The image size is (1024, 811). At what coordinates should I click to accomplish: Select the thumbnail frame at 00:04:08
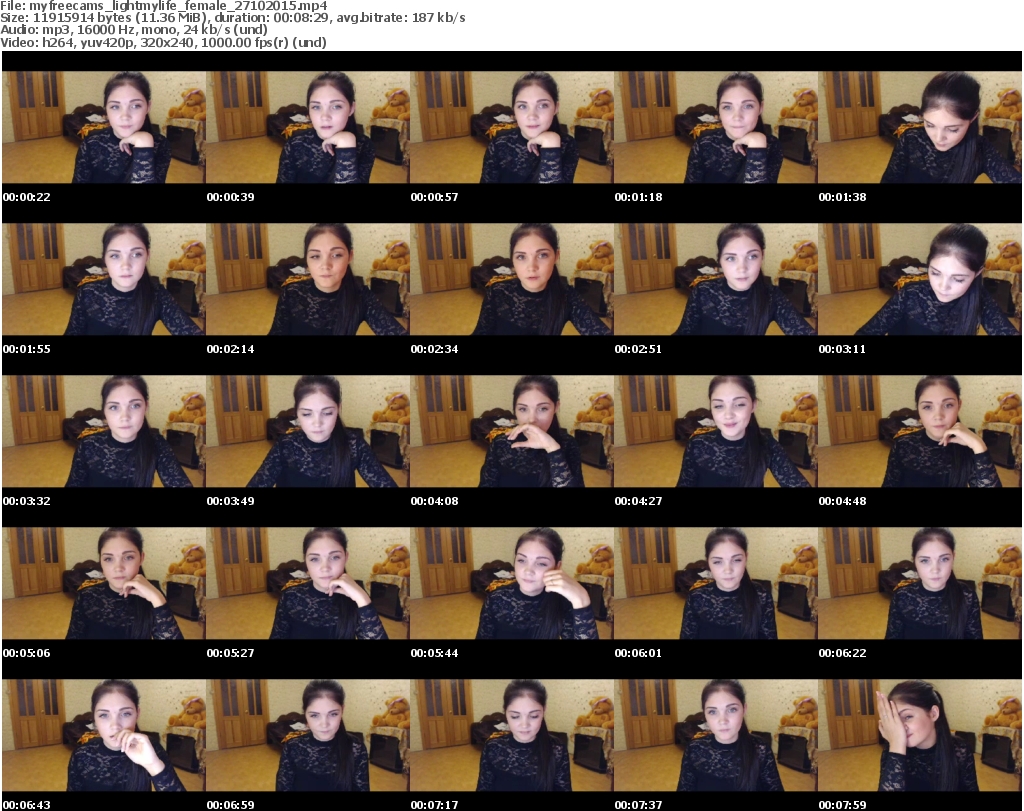512,432
